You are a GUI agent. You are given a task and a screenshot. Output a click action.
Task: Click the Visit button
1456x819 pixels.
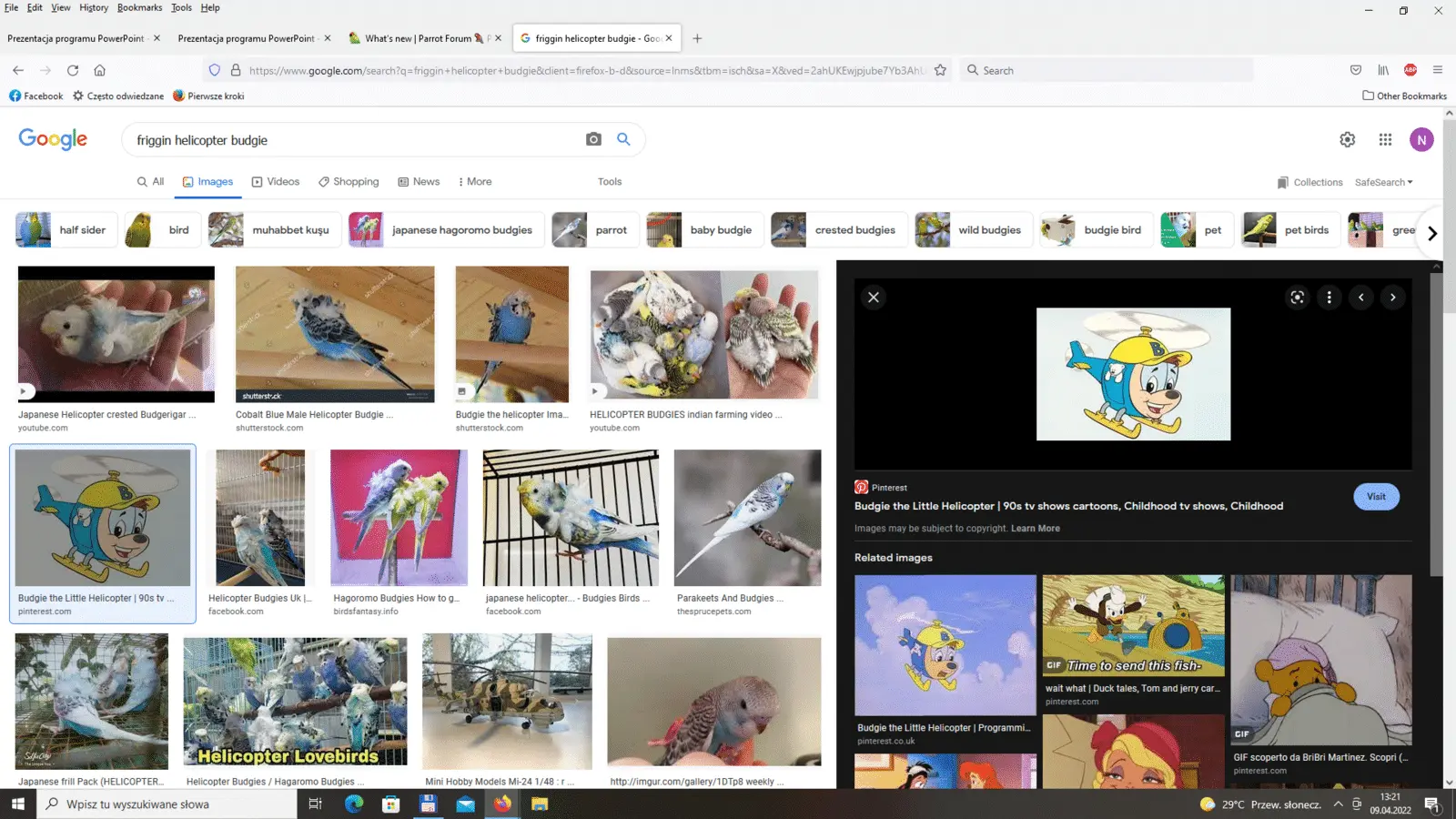pyautogui.click(x=1376, y=497)
